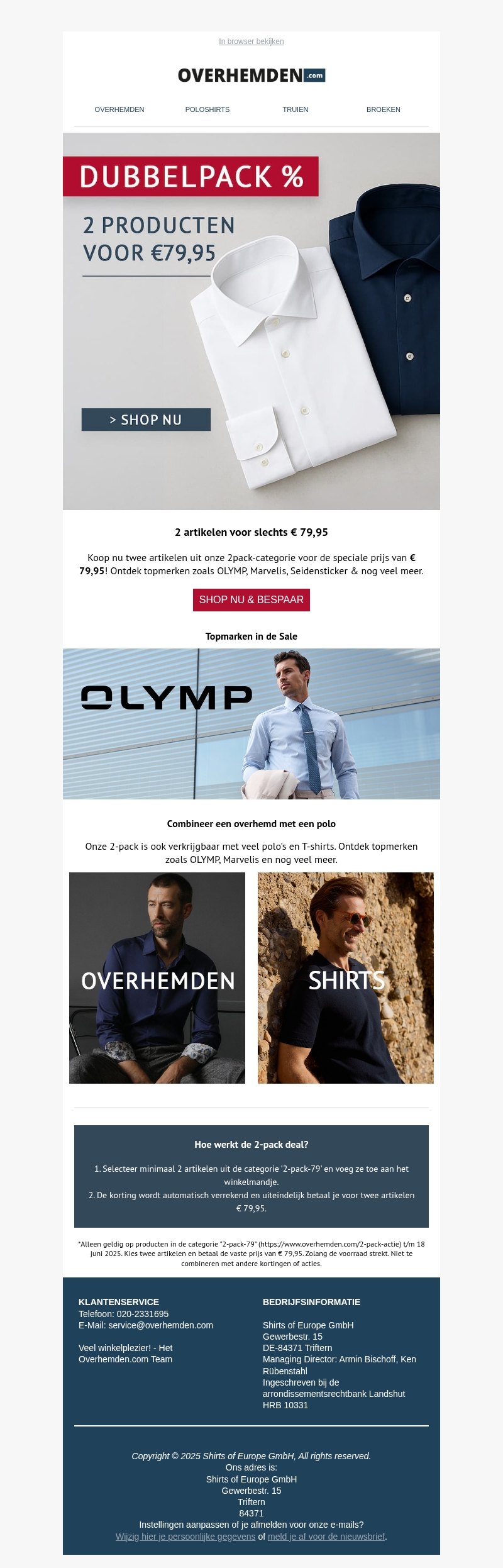503x1568 pixels.
Task: Open 'Wijzig hier je persoonlijke gegevens' link
Action: [185, 1537]
